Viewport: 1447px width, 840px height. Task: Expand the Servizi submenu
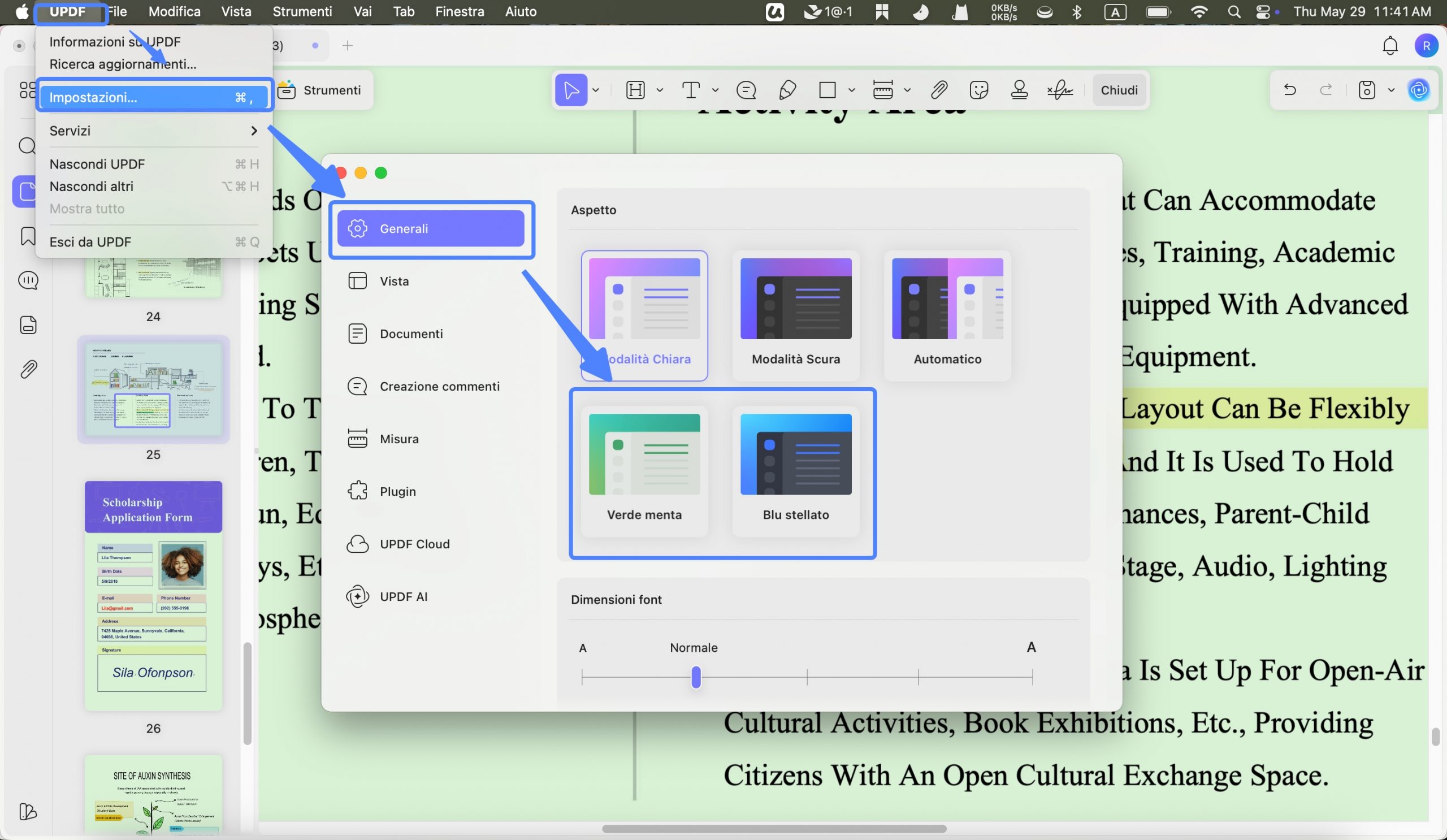pyautogui.click(x=154, y=131)
